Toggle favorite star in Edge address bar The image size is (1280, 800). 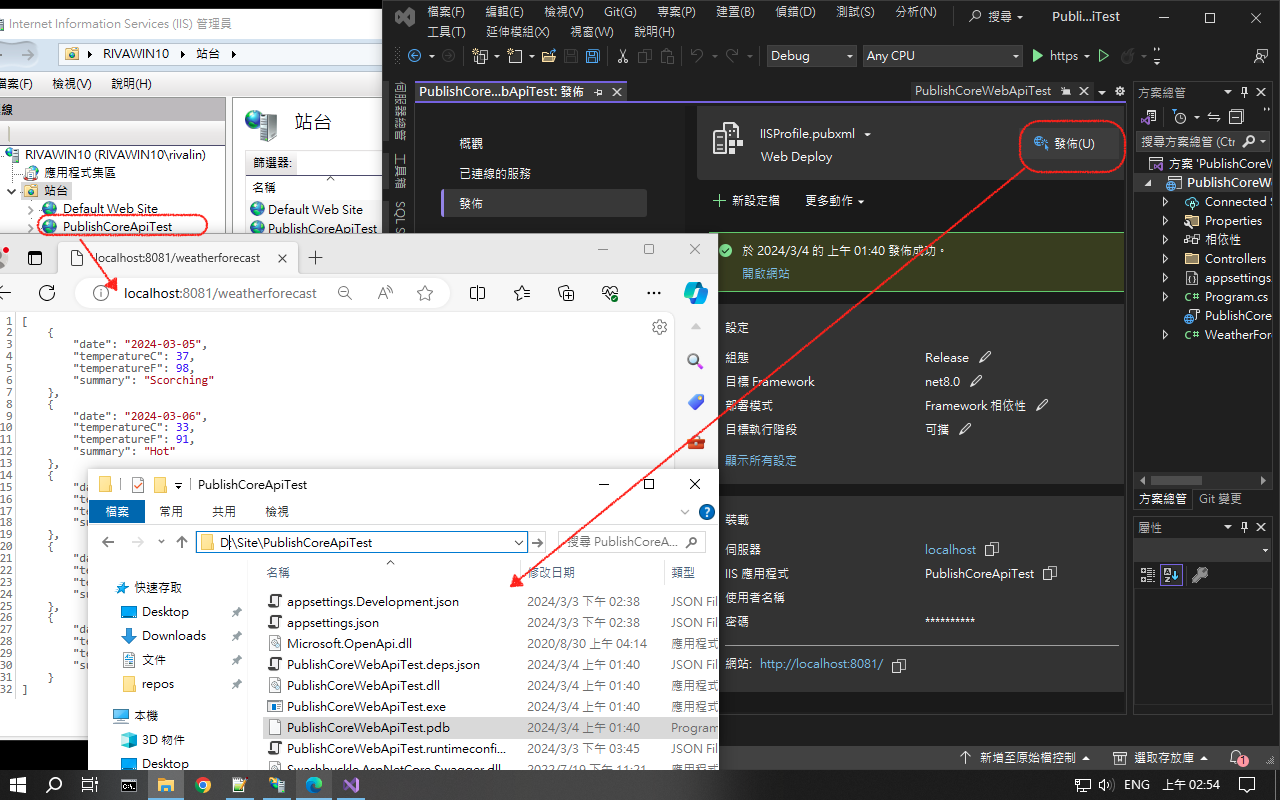pos(425,292)
